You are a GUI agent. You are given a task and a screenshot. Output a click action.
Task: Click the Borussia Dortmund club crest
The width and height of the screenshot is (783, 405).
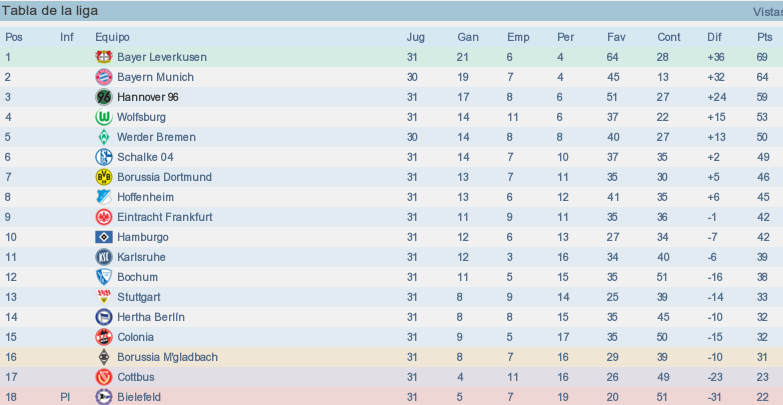[104, 177]
